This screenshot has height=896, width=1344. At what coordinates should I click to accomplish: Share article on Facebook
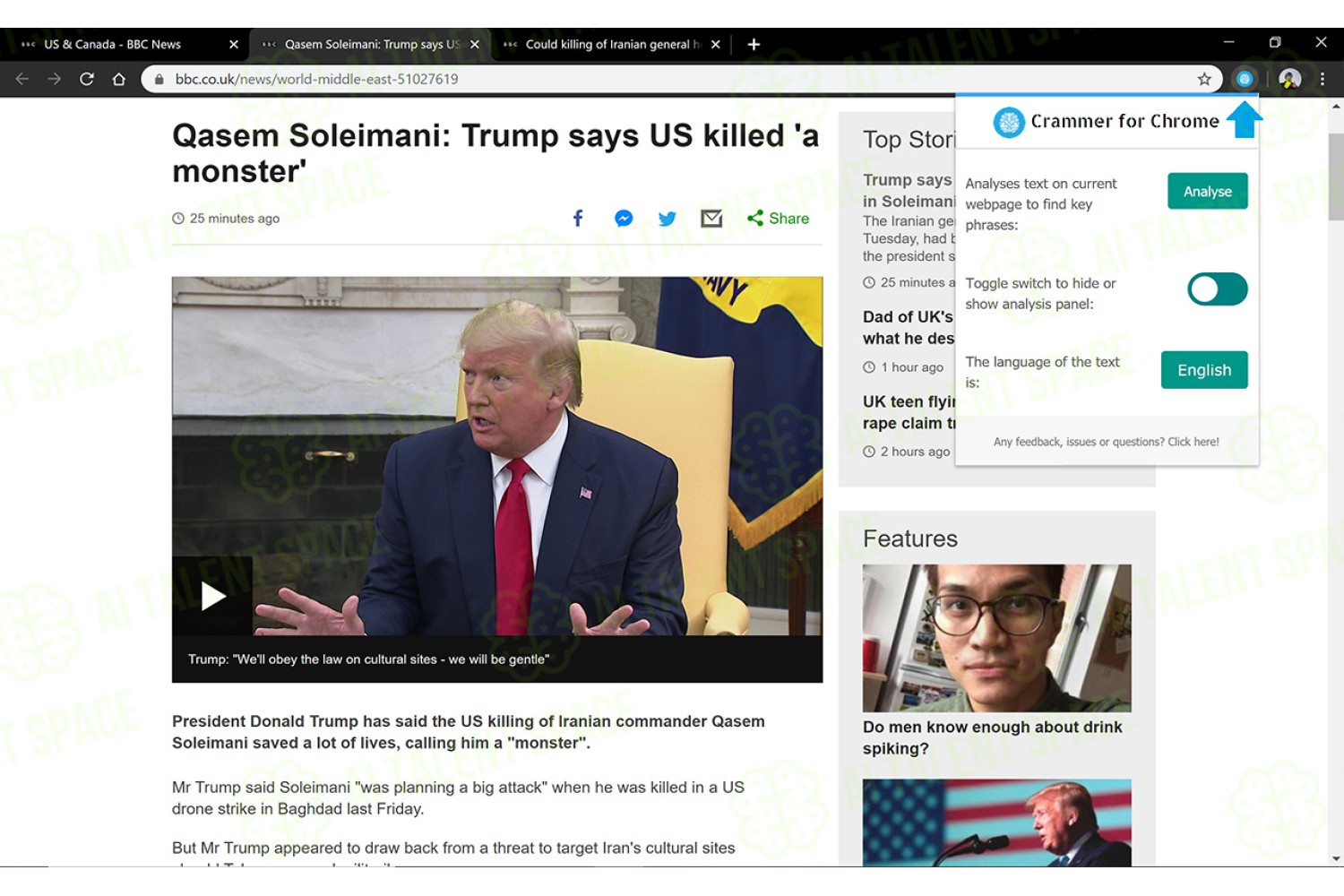[578, 218]
